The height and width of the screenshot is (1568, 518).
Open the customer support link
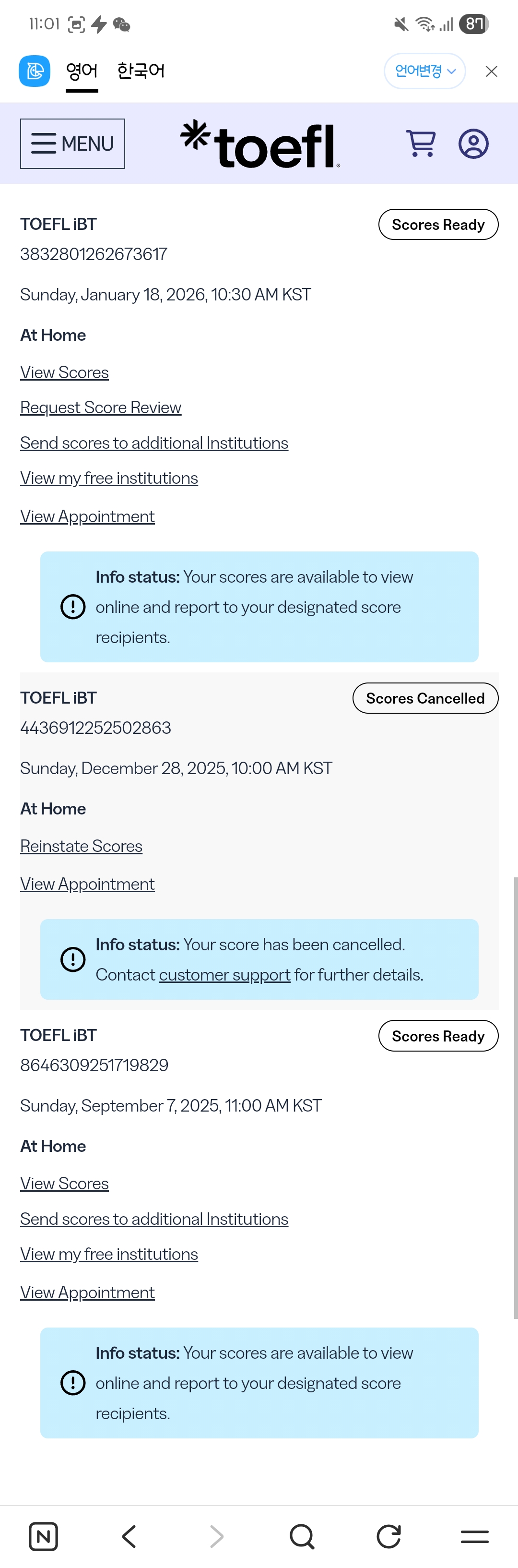(224, 974)
